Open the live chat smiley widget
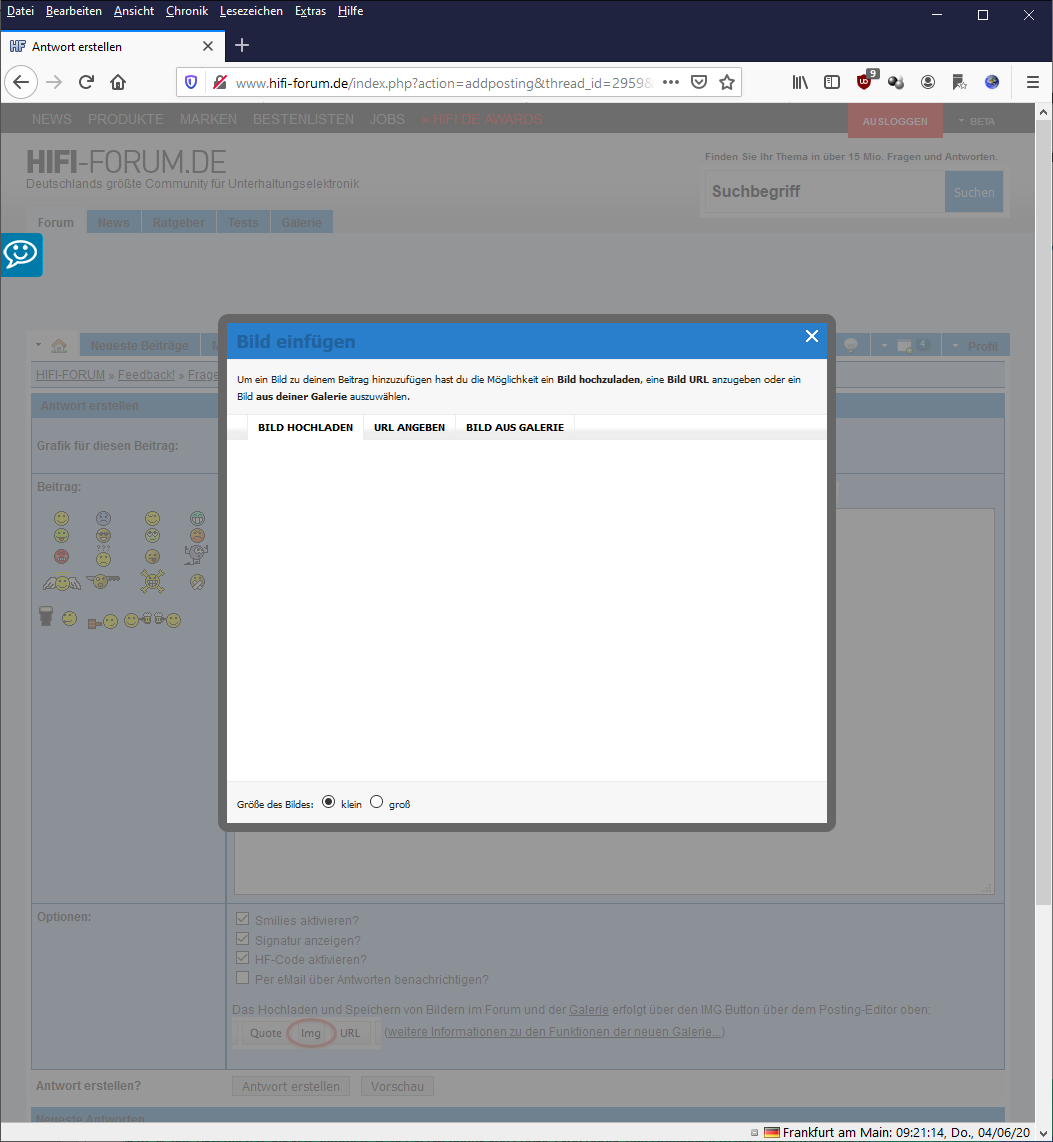The image size is (1053, 1142). (x=21, y=255)
